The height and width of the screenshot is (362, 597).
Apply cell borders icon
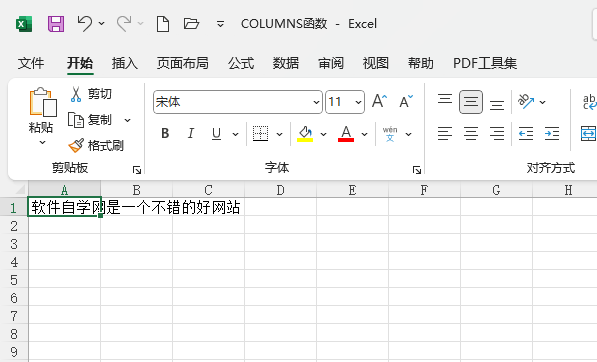[260, 134]
